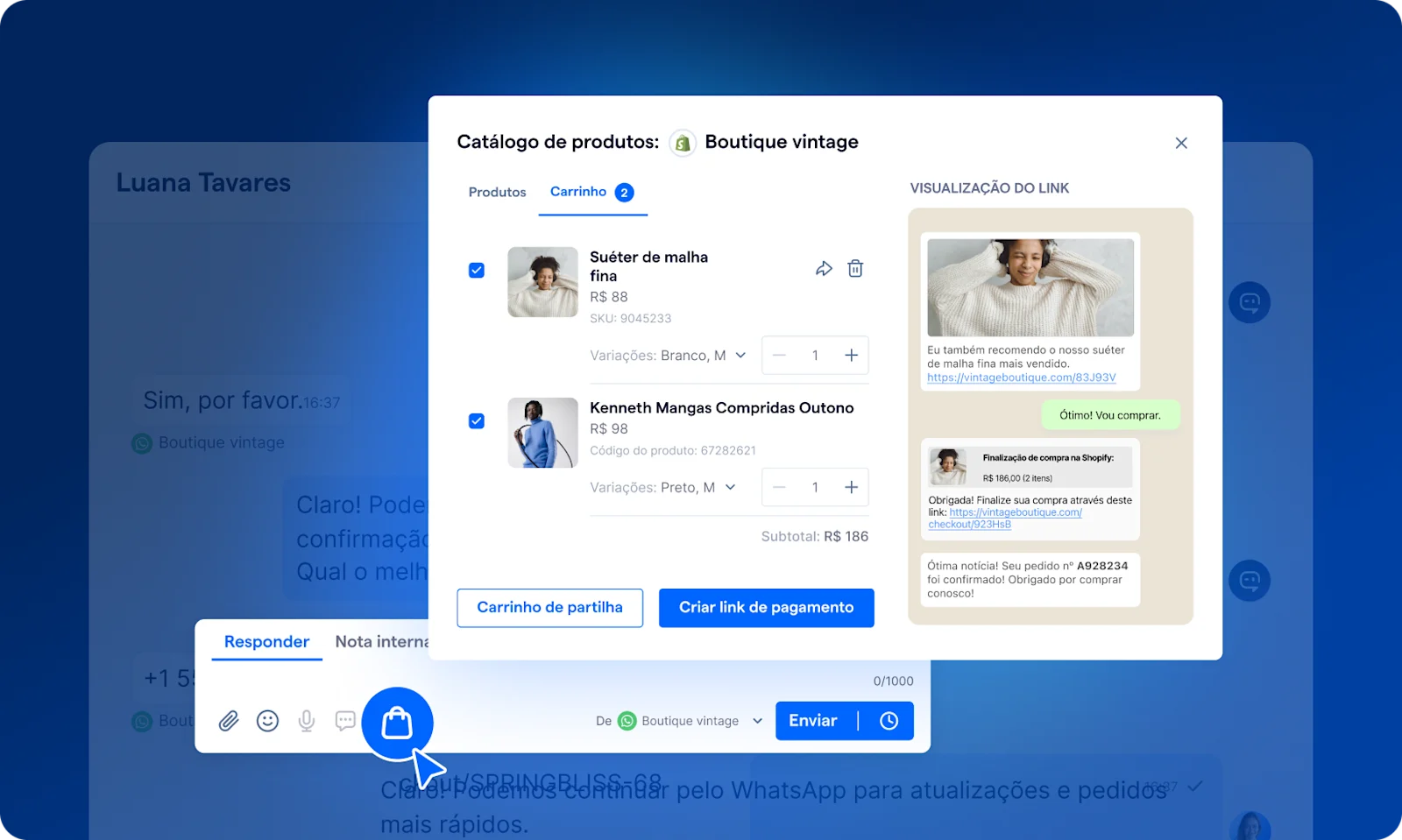Click the blue shopping bag catalog icon
The image size is (1402, 840).
pos(398,723)
